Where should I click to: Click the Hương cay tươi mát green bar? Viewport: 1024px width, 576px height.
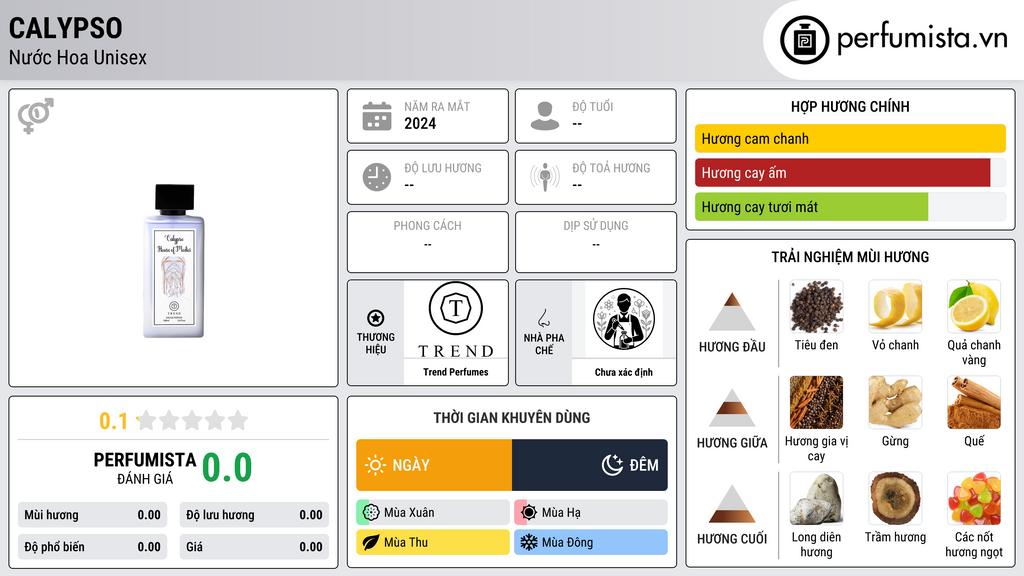pos(812,207)
